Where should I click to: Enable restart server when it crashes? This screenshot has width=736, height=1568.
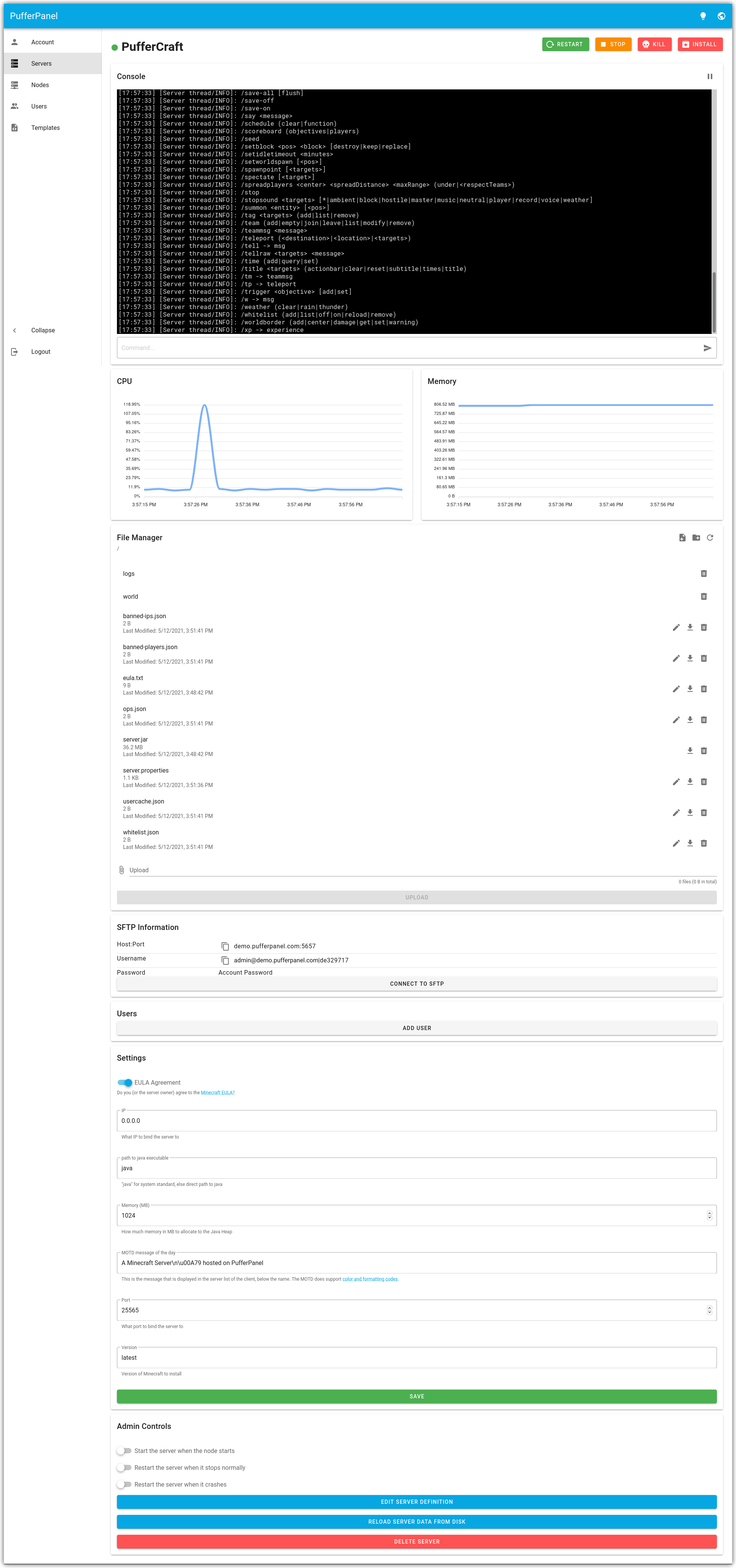[124, 1484]
